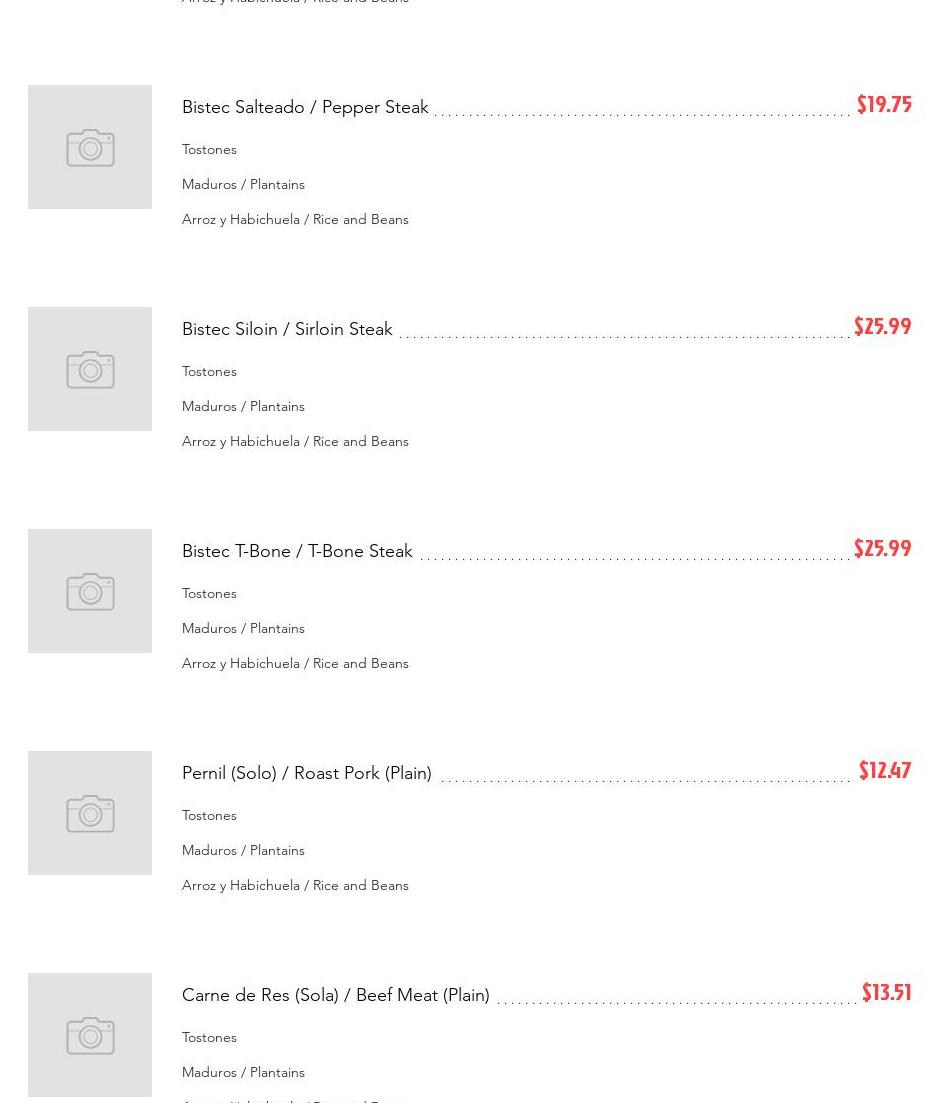Pick Maduros / Plantains under Carne de Res
The width and height of the screenshot is (945, 1103).
[243, 1072]
